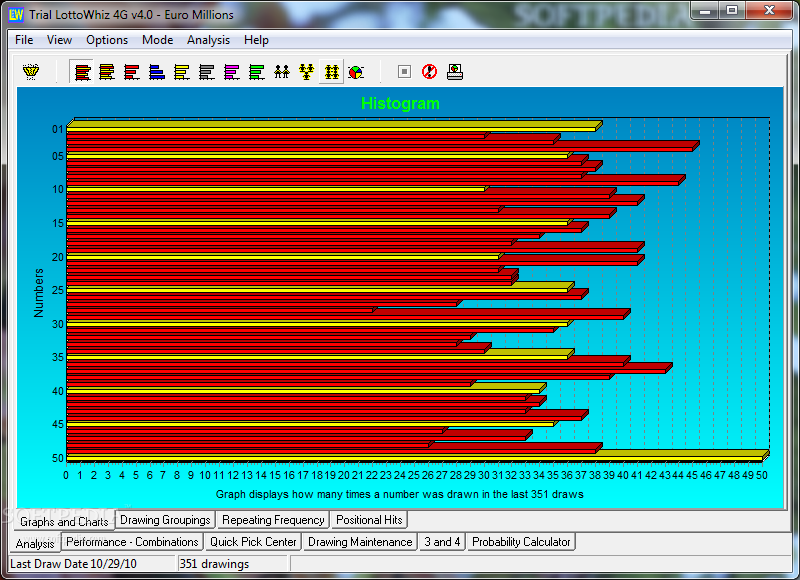Viewport: 800px width, 580px height.
Task: Click the three-people triplets icon
Action: [307, 72]
